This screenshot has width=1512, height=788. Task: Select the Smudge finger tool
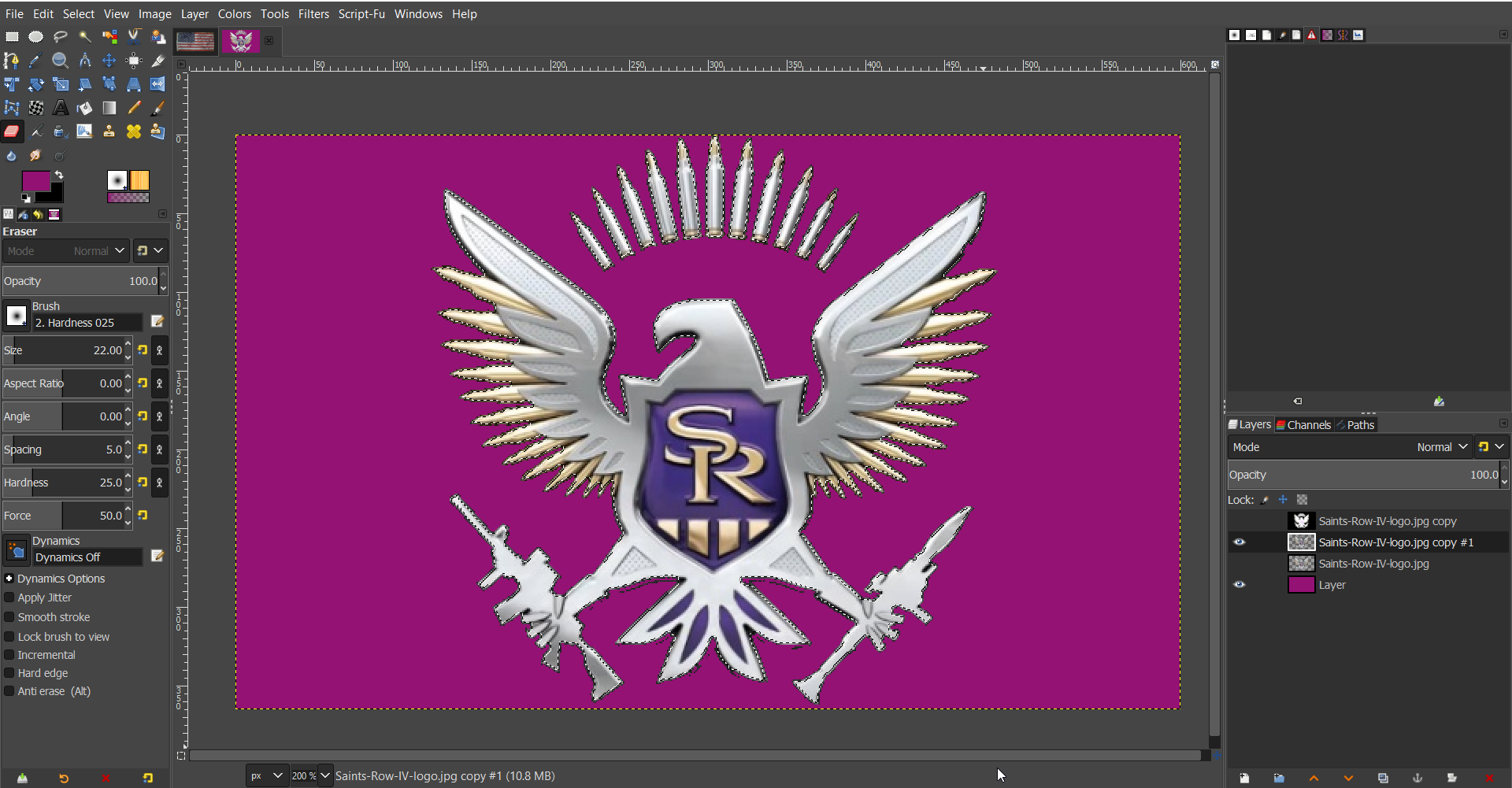coord(36,156)
